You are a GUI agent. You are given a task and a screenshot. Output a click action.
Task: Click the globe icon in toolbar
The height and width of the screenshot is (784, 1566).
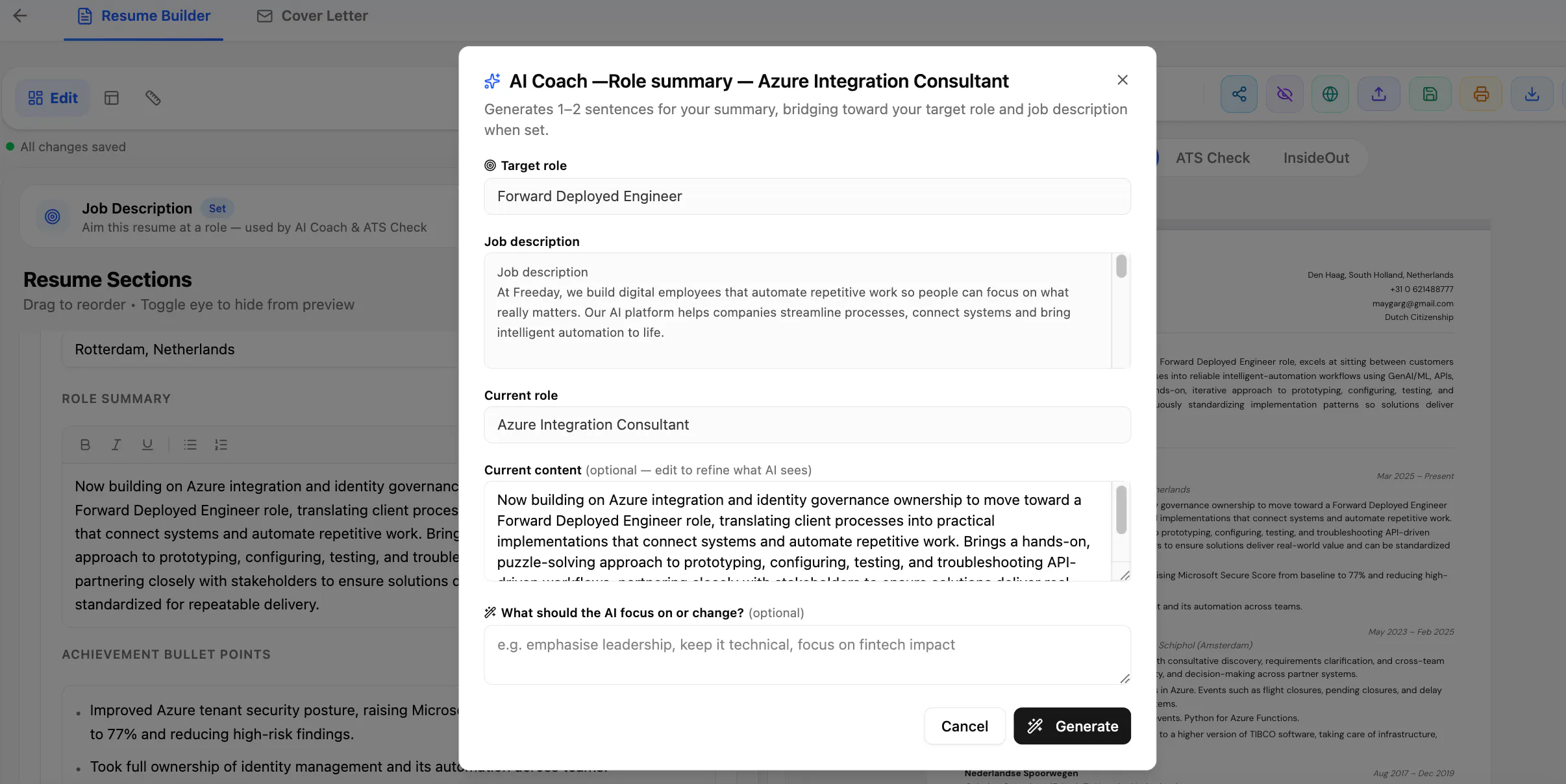[1330, 94]
